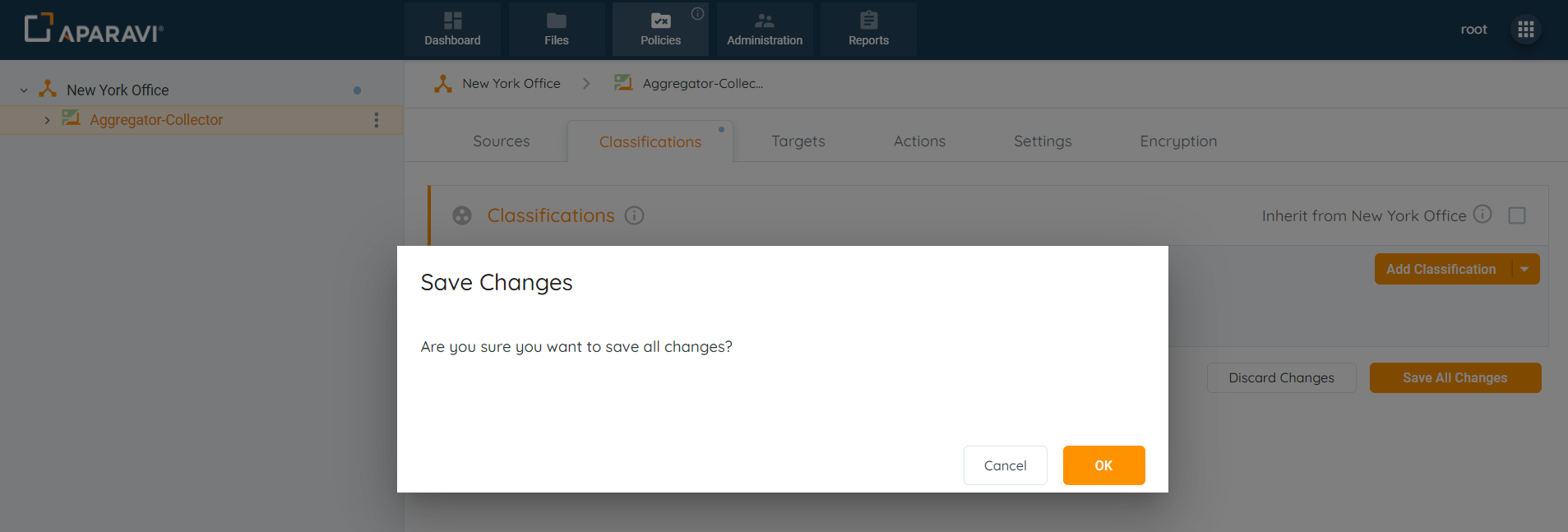
Task: Open the Files section
Action: [x=557, y=29]
